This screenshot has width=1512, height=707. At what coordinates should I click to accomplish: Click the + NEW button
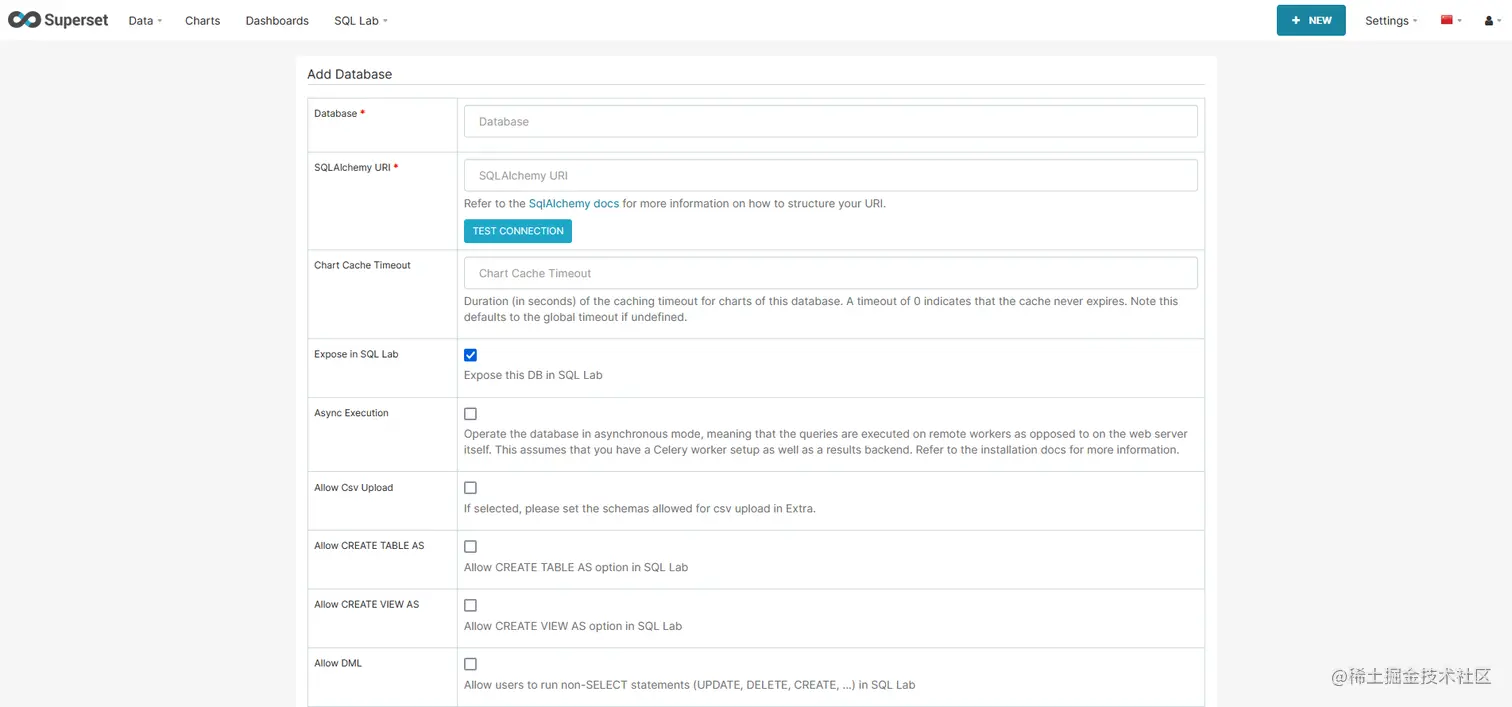pyautogui.click(x=1311, y=20)
